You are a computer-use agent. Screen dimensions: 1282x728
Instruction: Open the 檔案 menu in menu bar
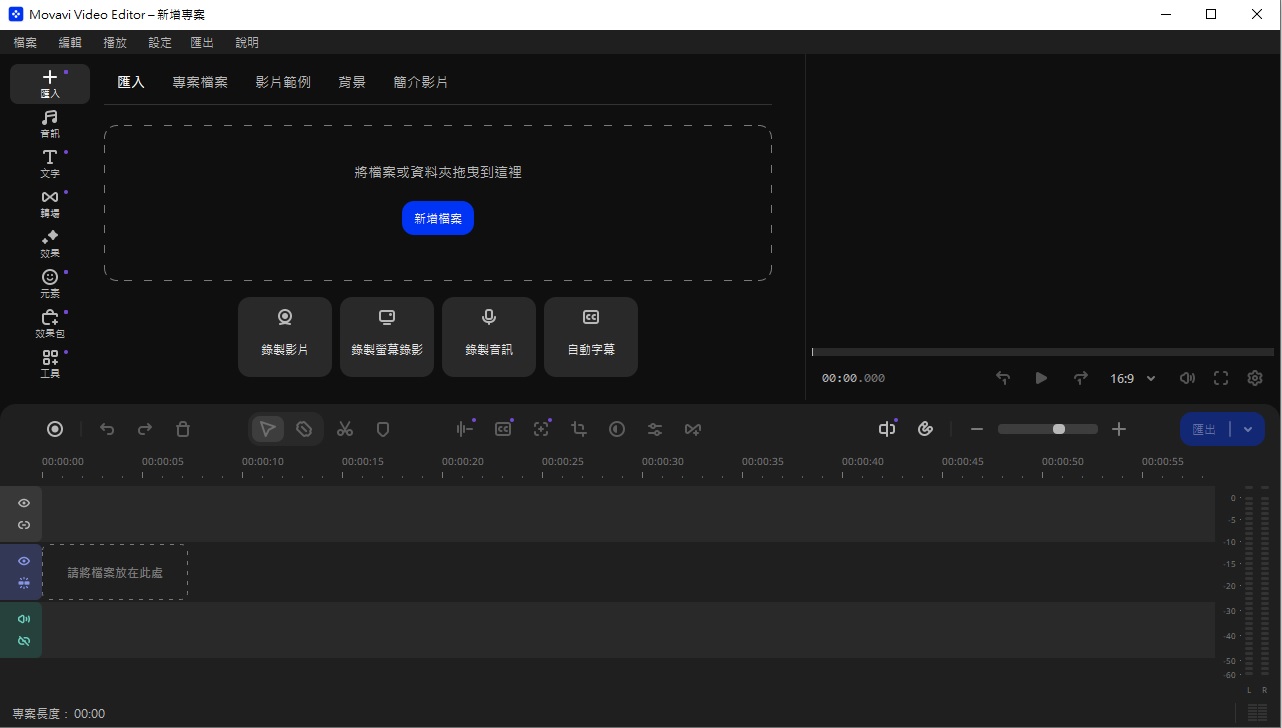coord(25,43)
